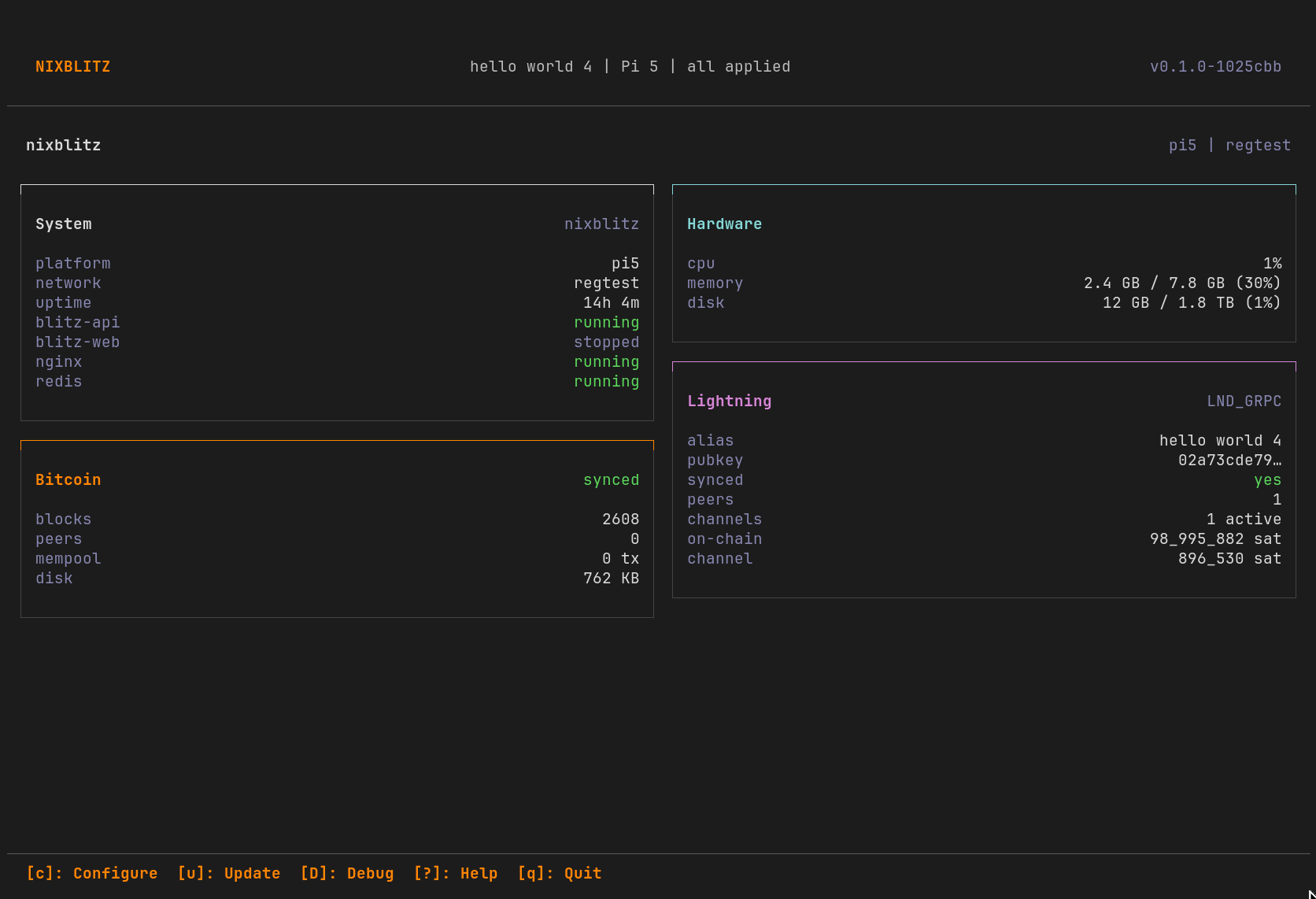Open the [D]: Debug view
This screenshot has width=1316, height=899.
pos(347,873)
